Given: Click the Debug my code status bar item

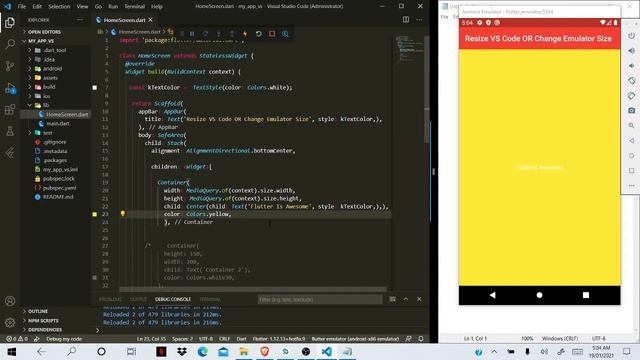Looking at the screenshot, I should [64, 339].
